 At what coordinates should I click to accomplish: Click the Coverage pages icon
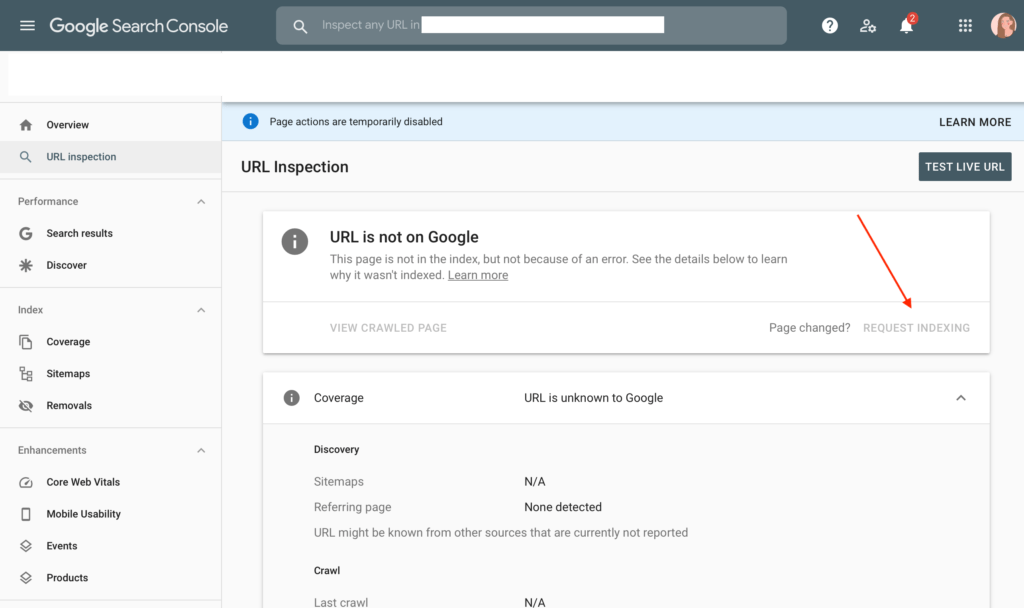(25, 342)
